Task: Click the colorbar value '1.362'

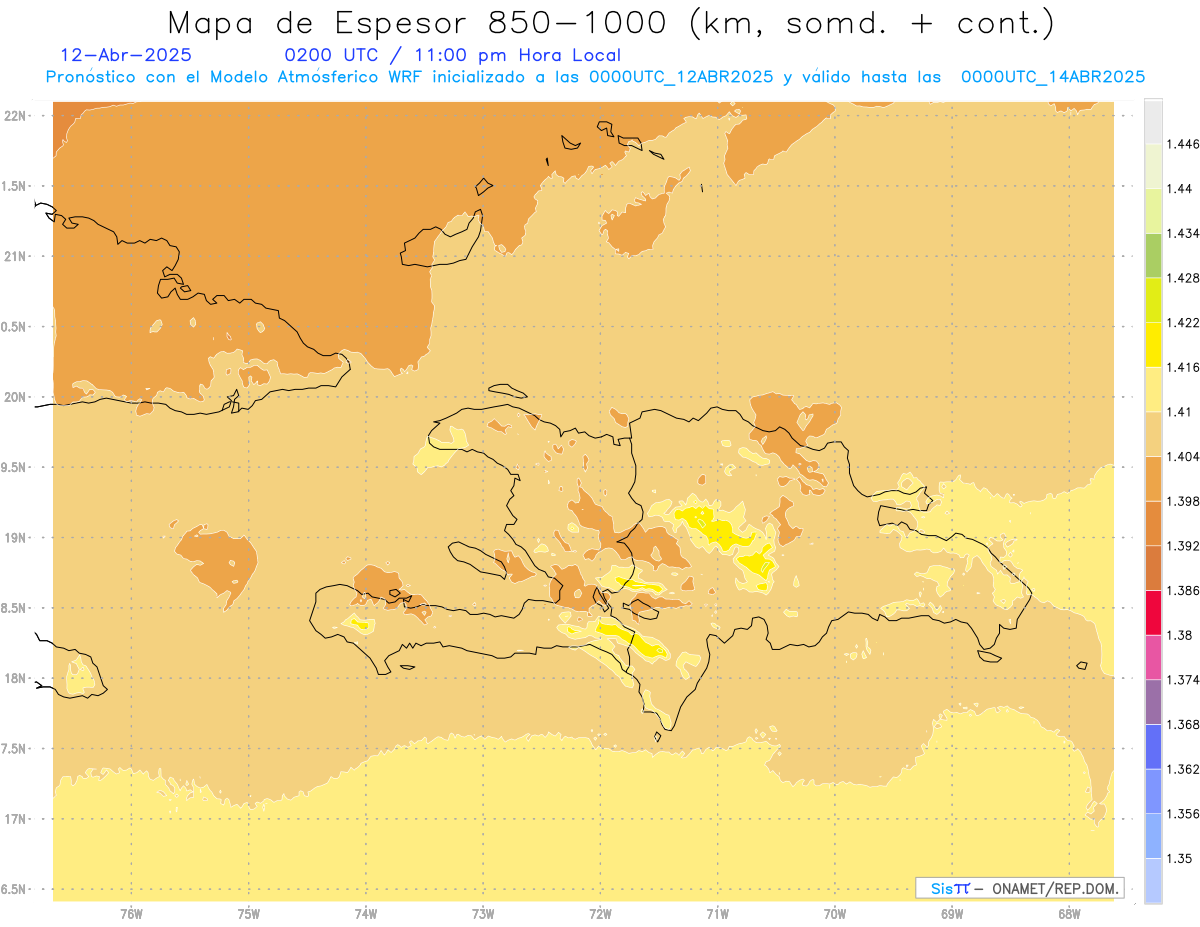Action: 1183,769
